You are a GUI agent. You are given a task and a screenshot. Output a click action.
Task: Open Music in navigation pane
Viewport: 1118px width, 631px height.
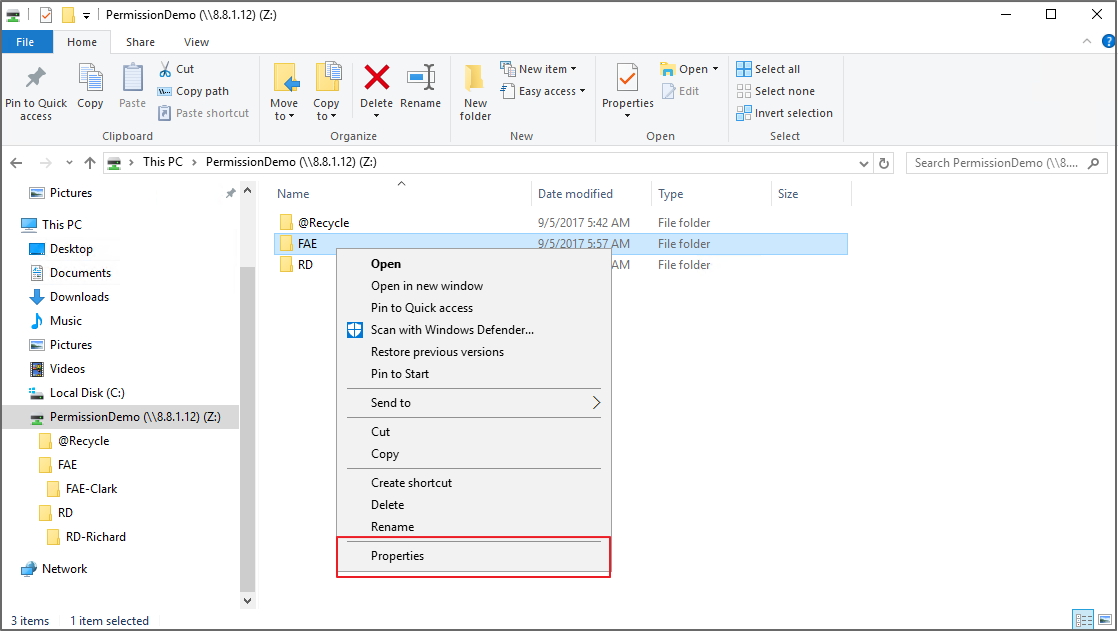click(x=66, y=321)
